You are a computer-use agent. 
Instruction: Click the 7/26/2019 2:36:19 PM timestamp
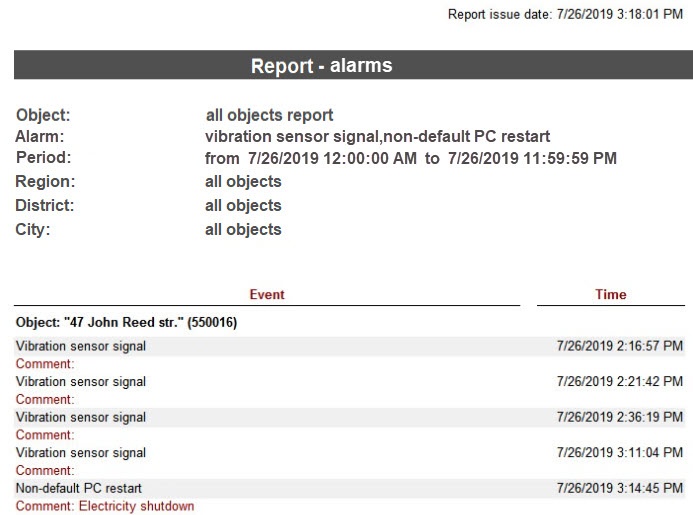[620, 417]
